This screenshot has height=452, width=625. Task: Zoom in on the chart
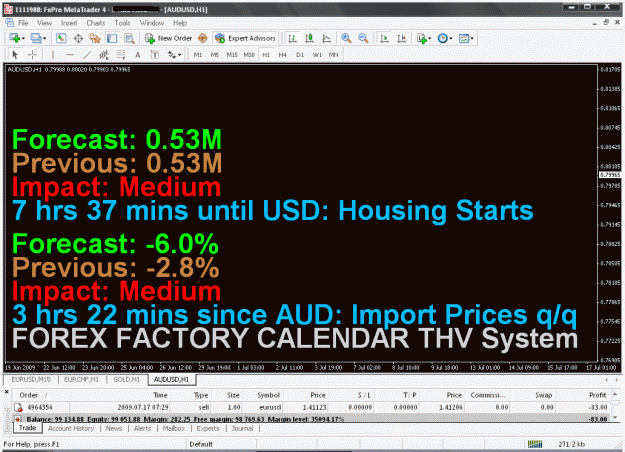click(x=346, y=38)
